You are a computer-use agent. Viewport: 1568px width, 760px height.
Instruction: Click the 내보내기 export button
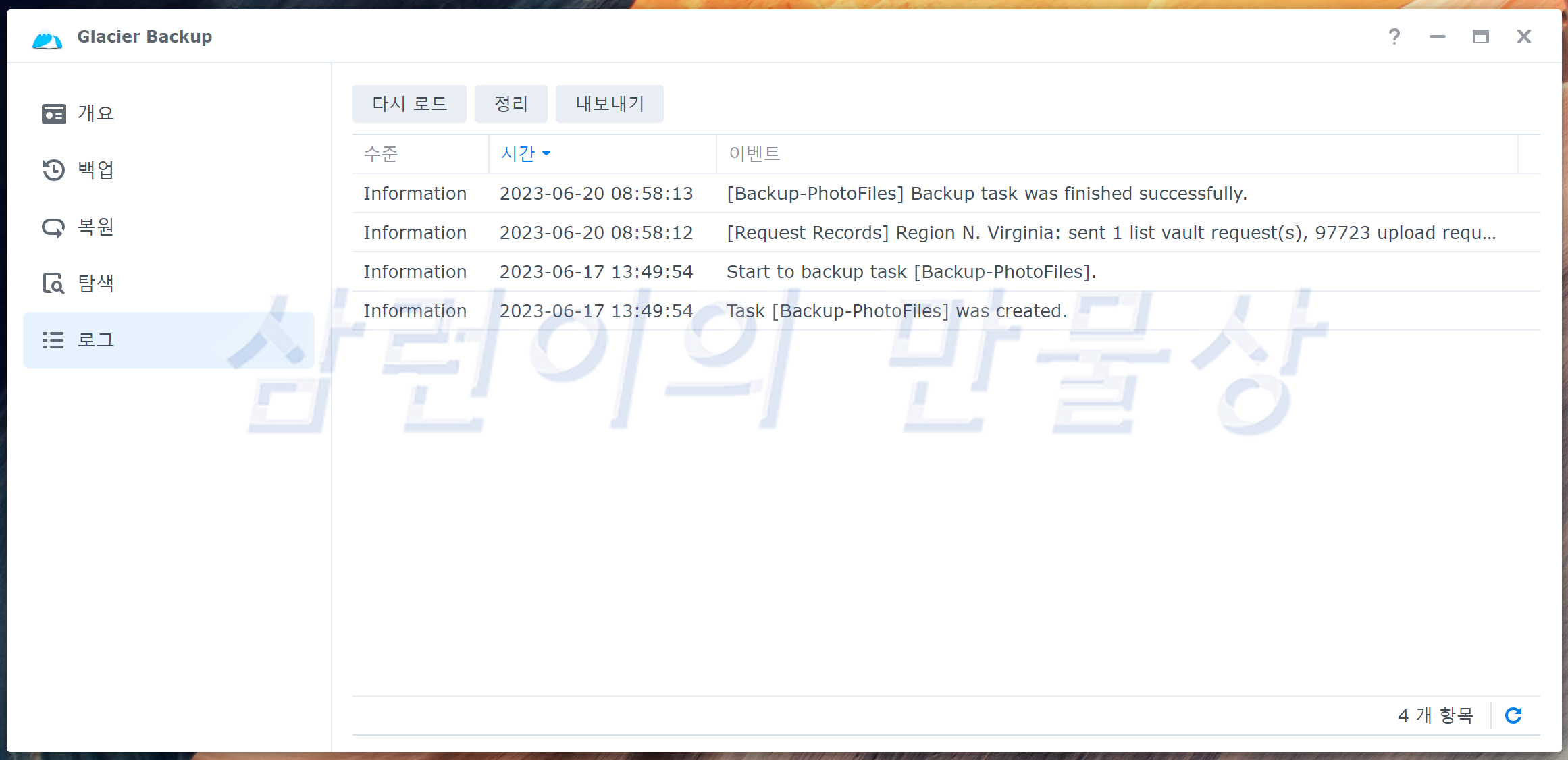point(609,104)
